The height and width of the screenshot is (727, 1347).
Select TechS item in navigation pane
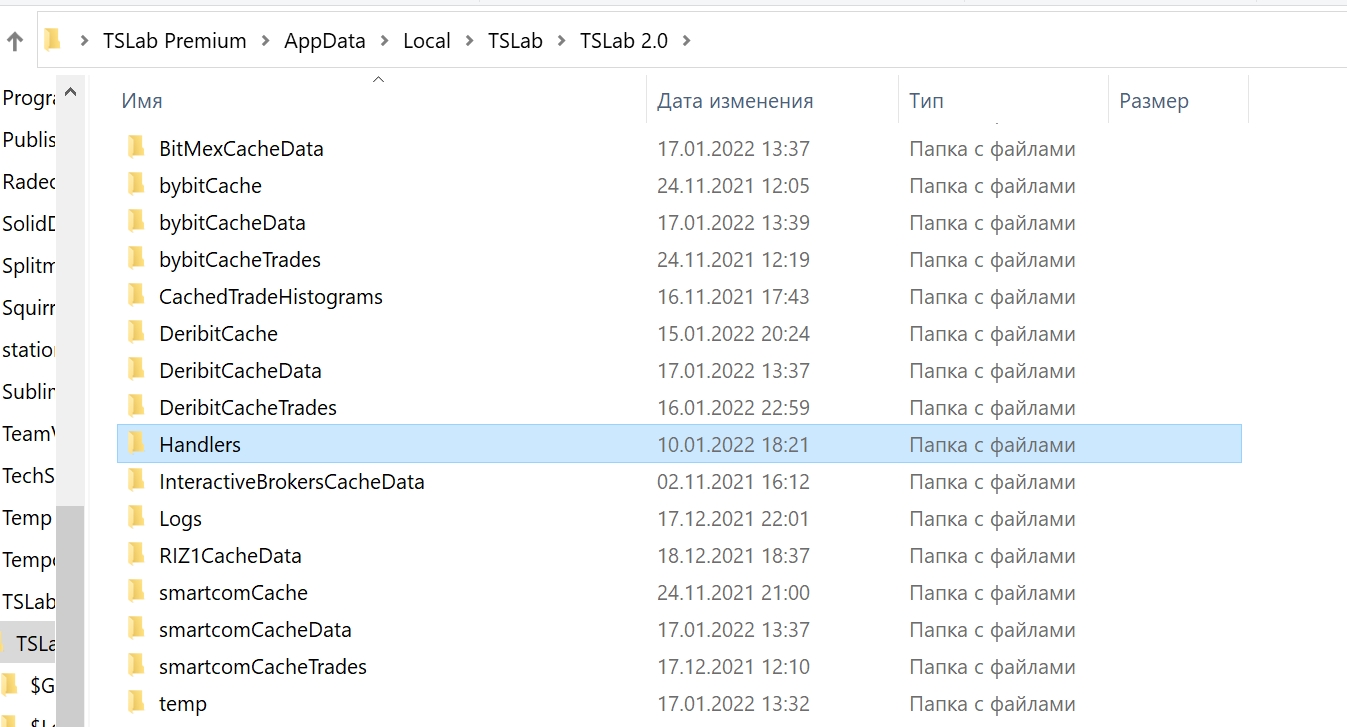29,476
